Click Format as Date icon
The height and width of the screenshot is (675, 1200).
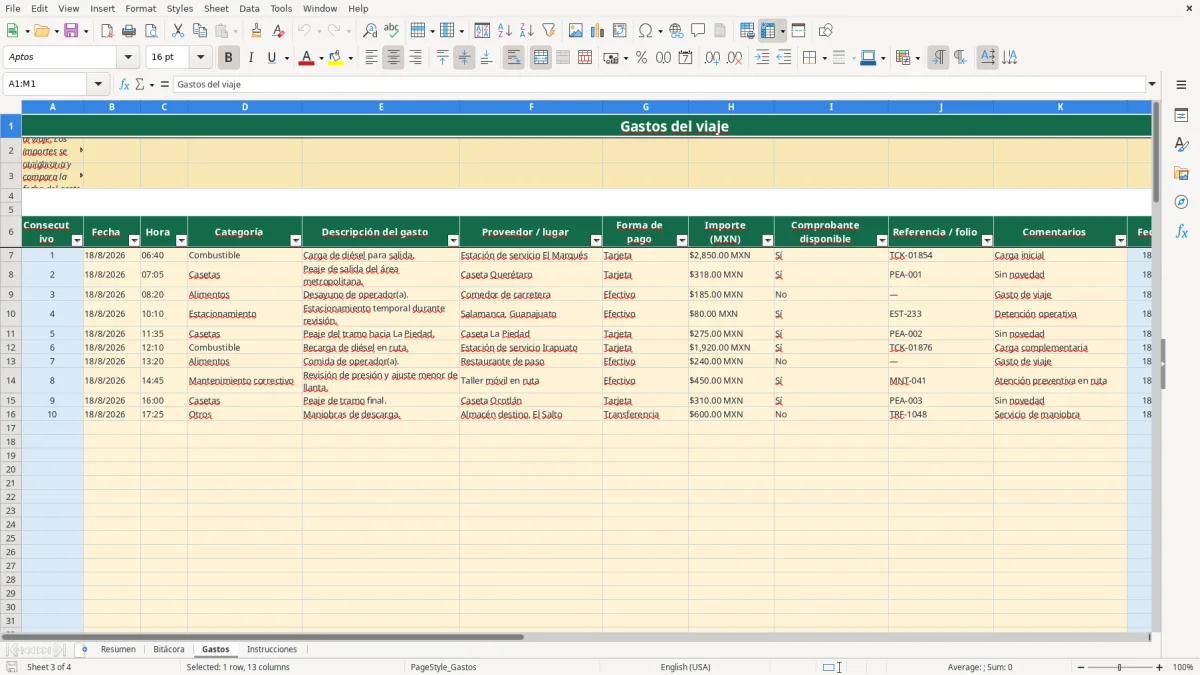click(x=685, y=58)
